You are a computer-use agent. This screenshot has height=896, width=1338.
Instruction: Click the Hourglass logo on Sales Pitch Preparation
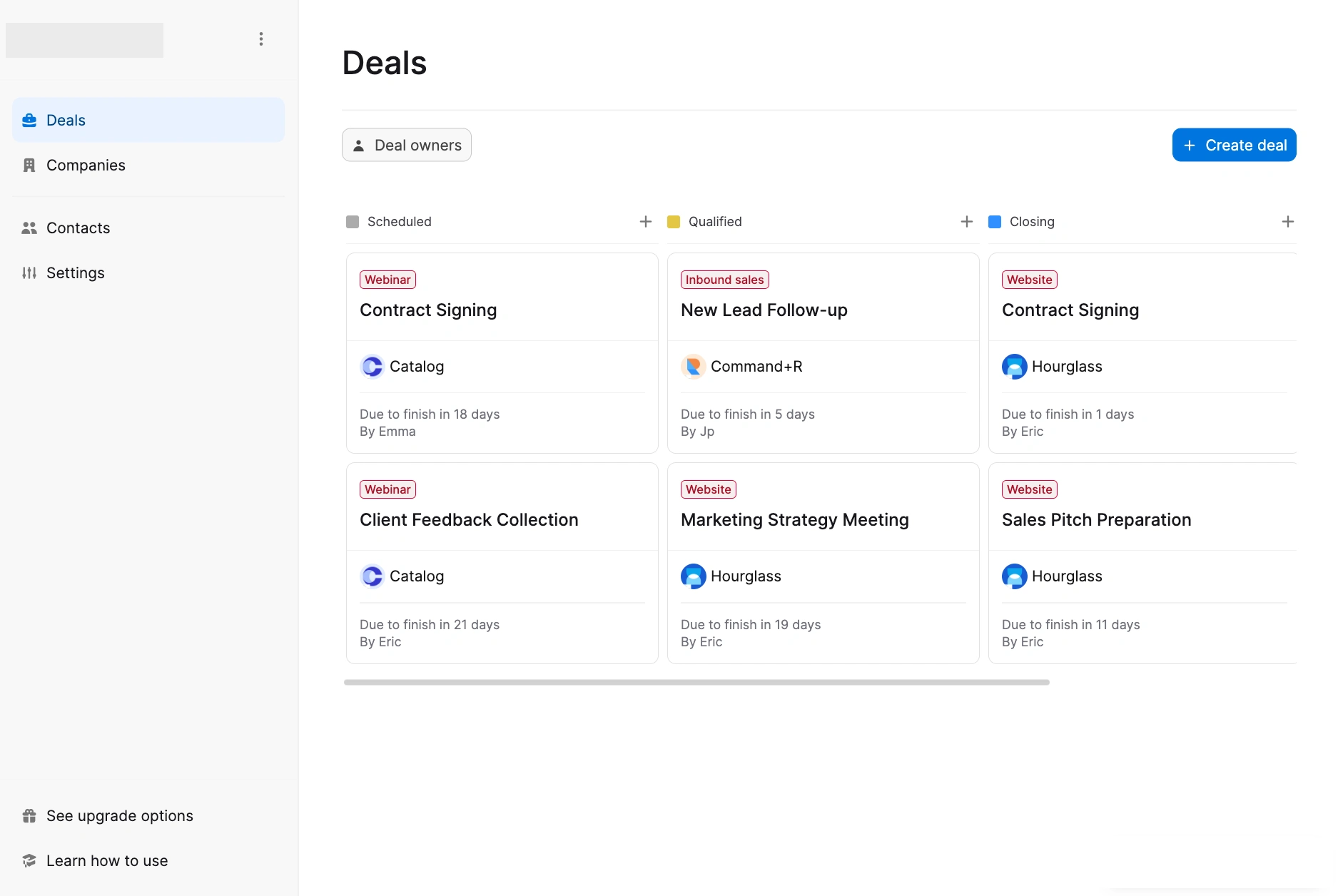point(1014,576)
